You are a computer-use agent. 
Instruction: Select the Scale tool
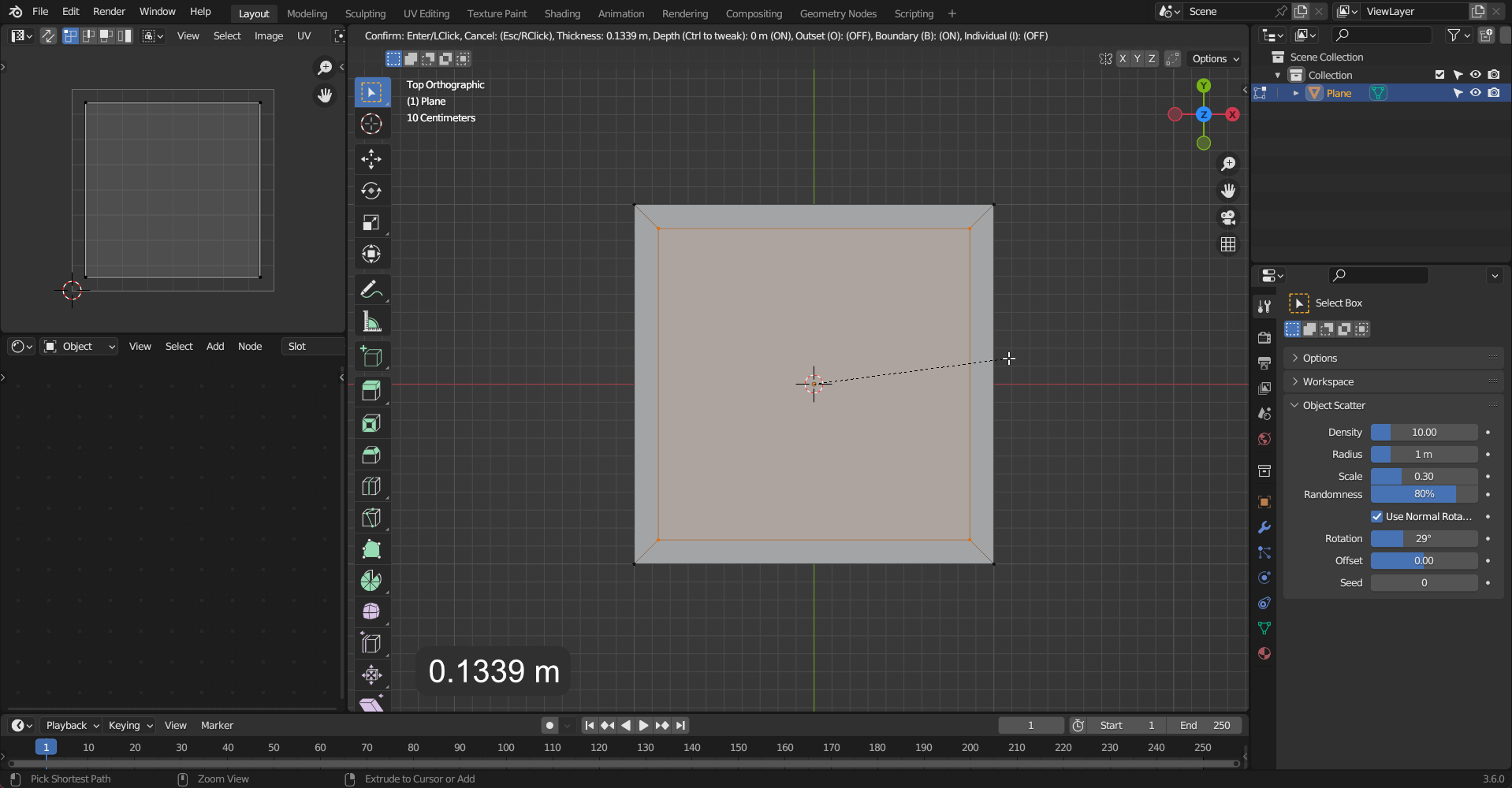pyautogui.click(x=371, y=222)
